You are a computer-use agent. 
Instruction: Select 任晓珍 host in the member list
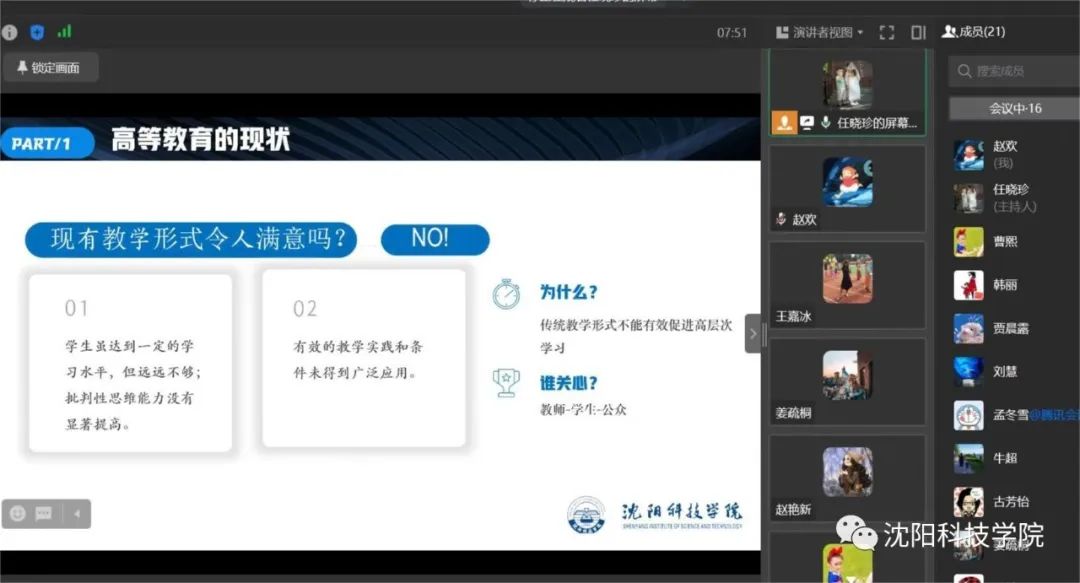(1010, 197)
